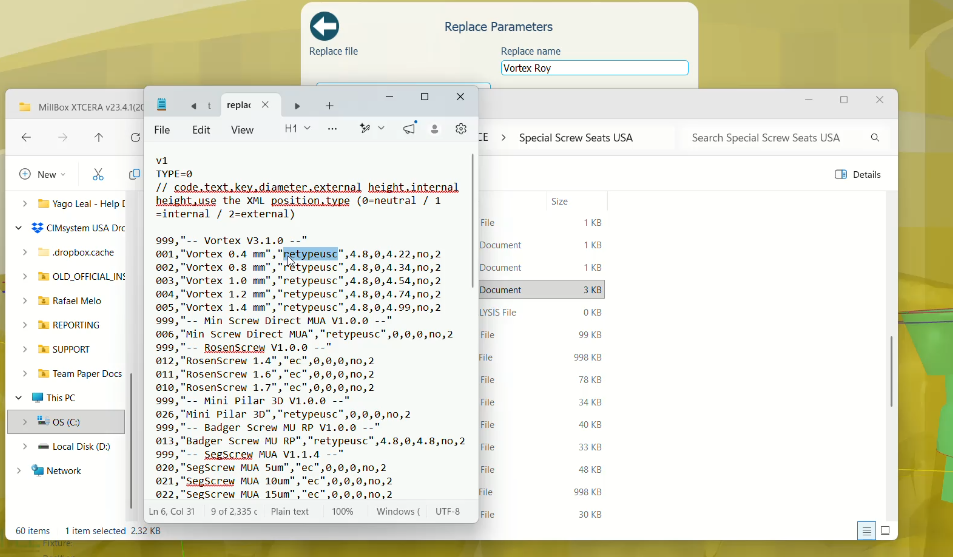The image size is (953, 557).
Task: Expand Rafael Melo folder
Action: (x=25, y=300)
